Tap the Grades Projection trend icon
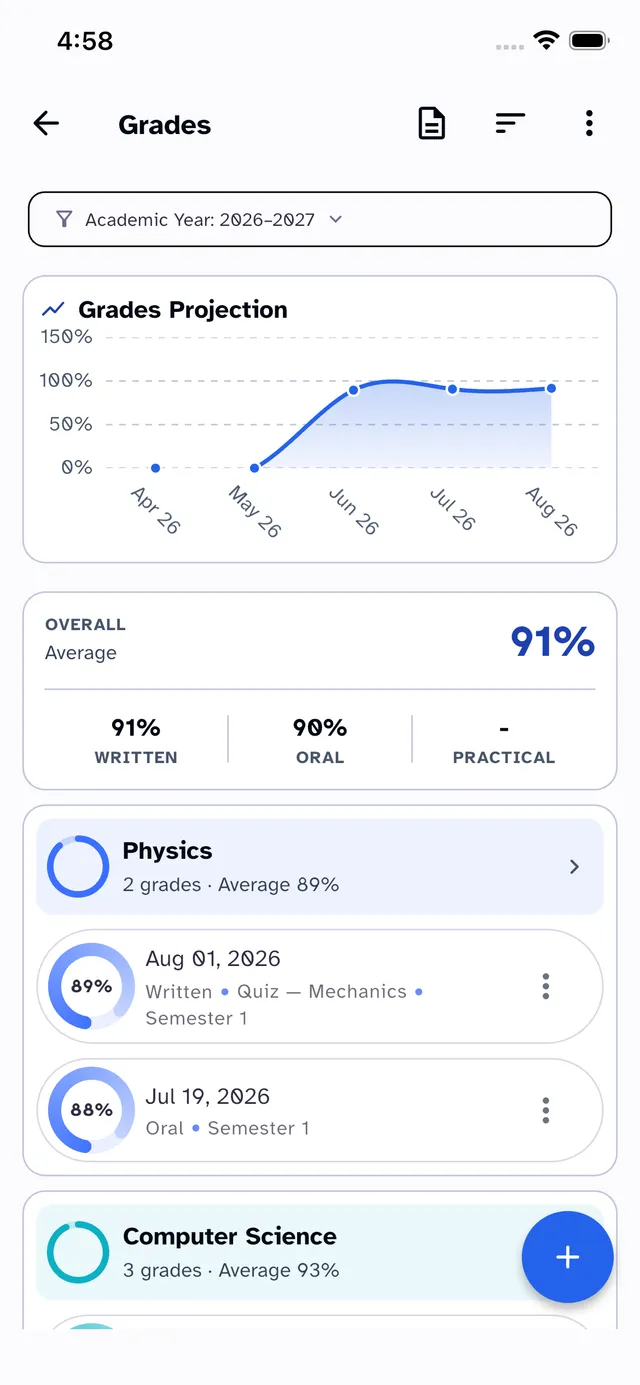Viewport: 640px width, 1385px height. pos(53,310)
